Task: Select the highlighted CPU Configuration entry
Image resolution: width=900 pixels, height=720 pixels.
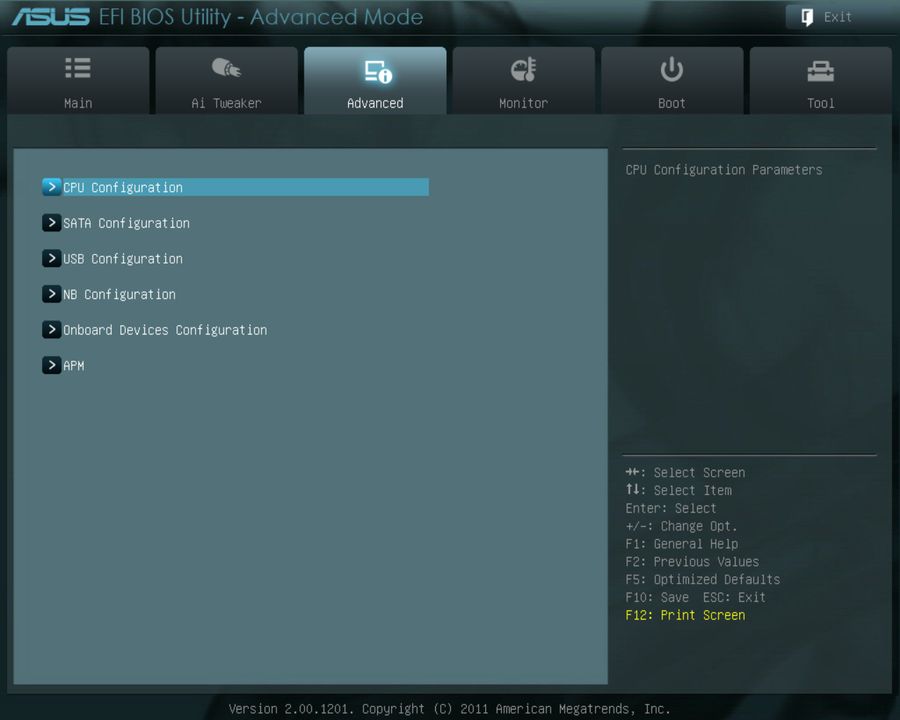Action: coord(123,187)
